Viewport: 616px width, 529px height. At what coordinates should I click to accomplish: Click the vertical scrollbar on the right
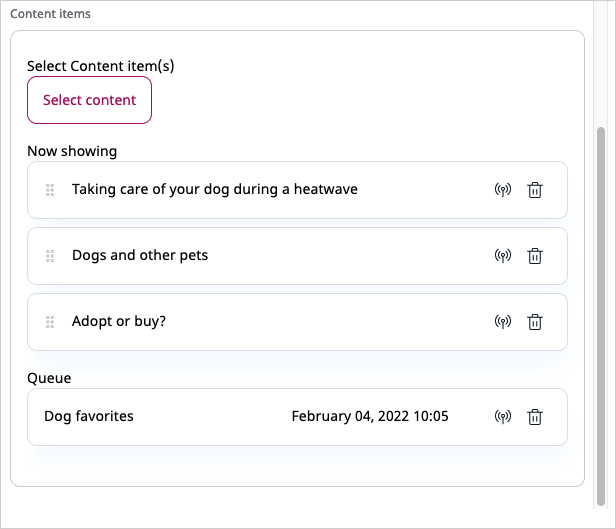pyautogui.click(x=600, y=300)
